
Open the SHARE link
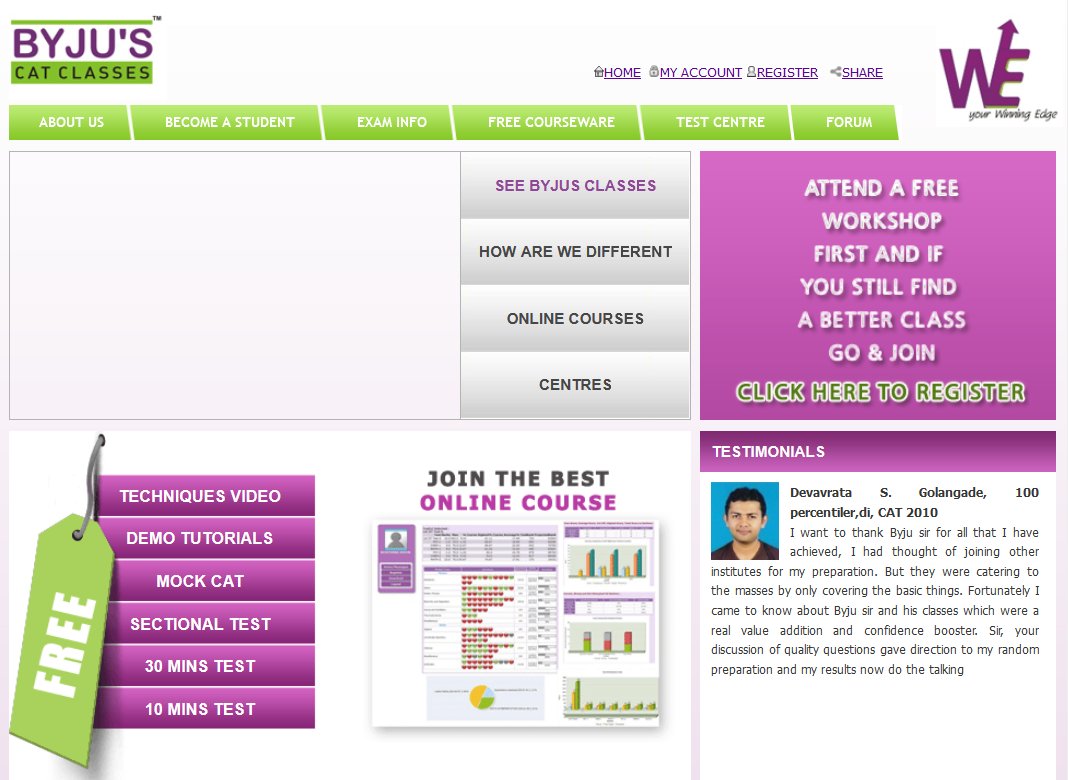862,72
